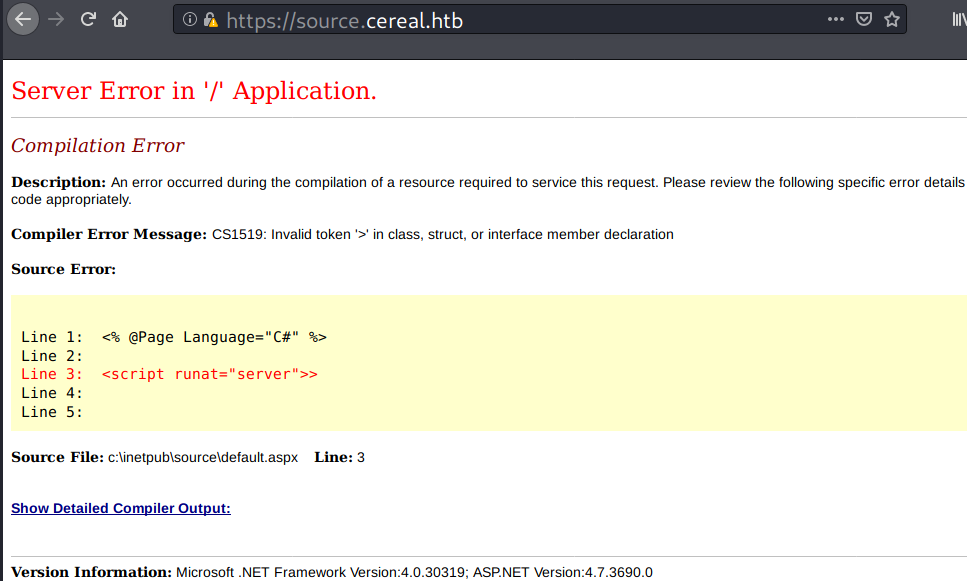Focus the URL bar showing source.cereal.htb

click(500, 20)
